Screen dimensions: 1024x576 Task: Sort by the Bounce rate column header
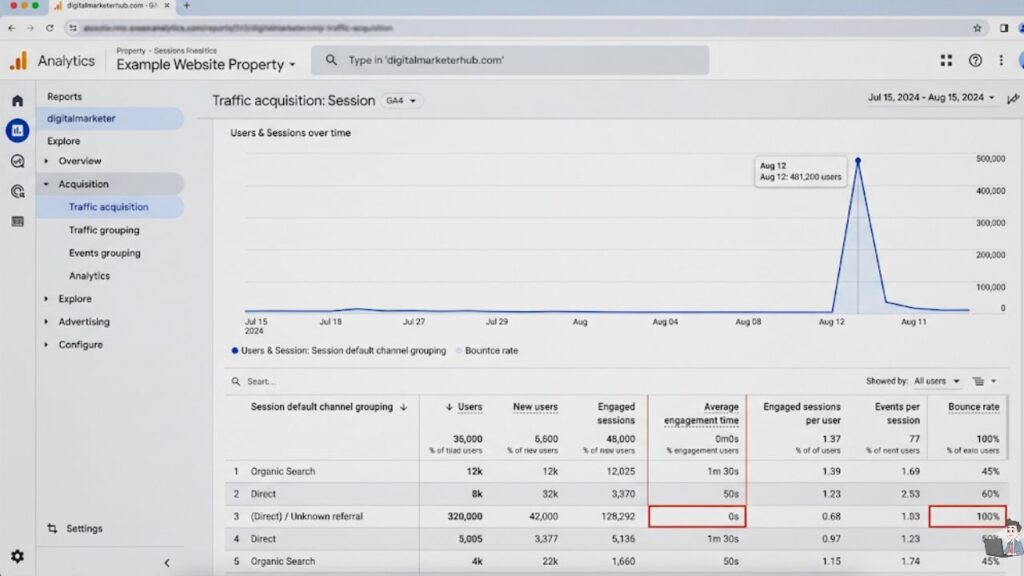click(x=973, y=407)
